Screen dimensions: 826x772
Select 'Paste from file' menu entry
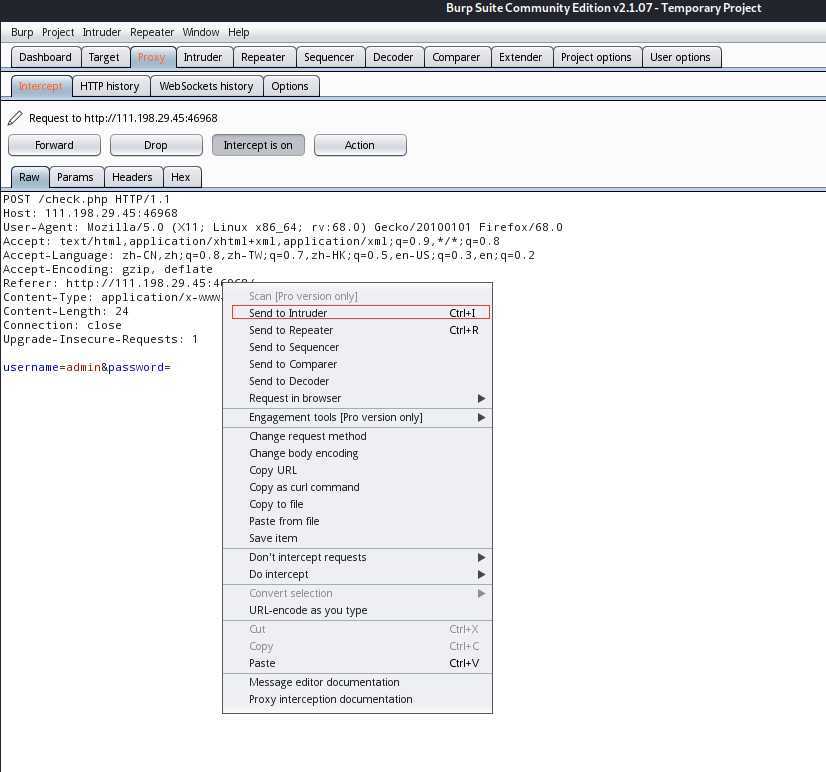358,521
